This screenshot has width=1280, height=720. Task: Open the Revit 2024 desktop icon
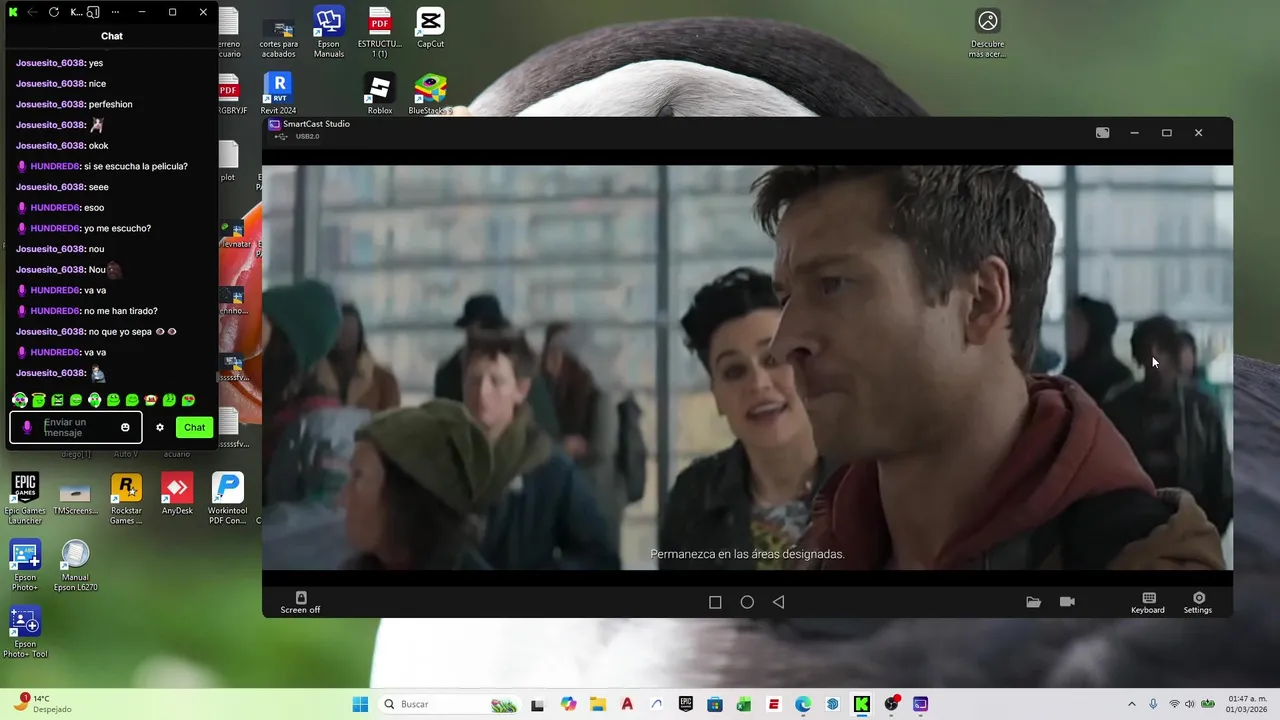click(278, 95)
